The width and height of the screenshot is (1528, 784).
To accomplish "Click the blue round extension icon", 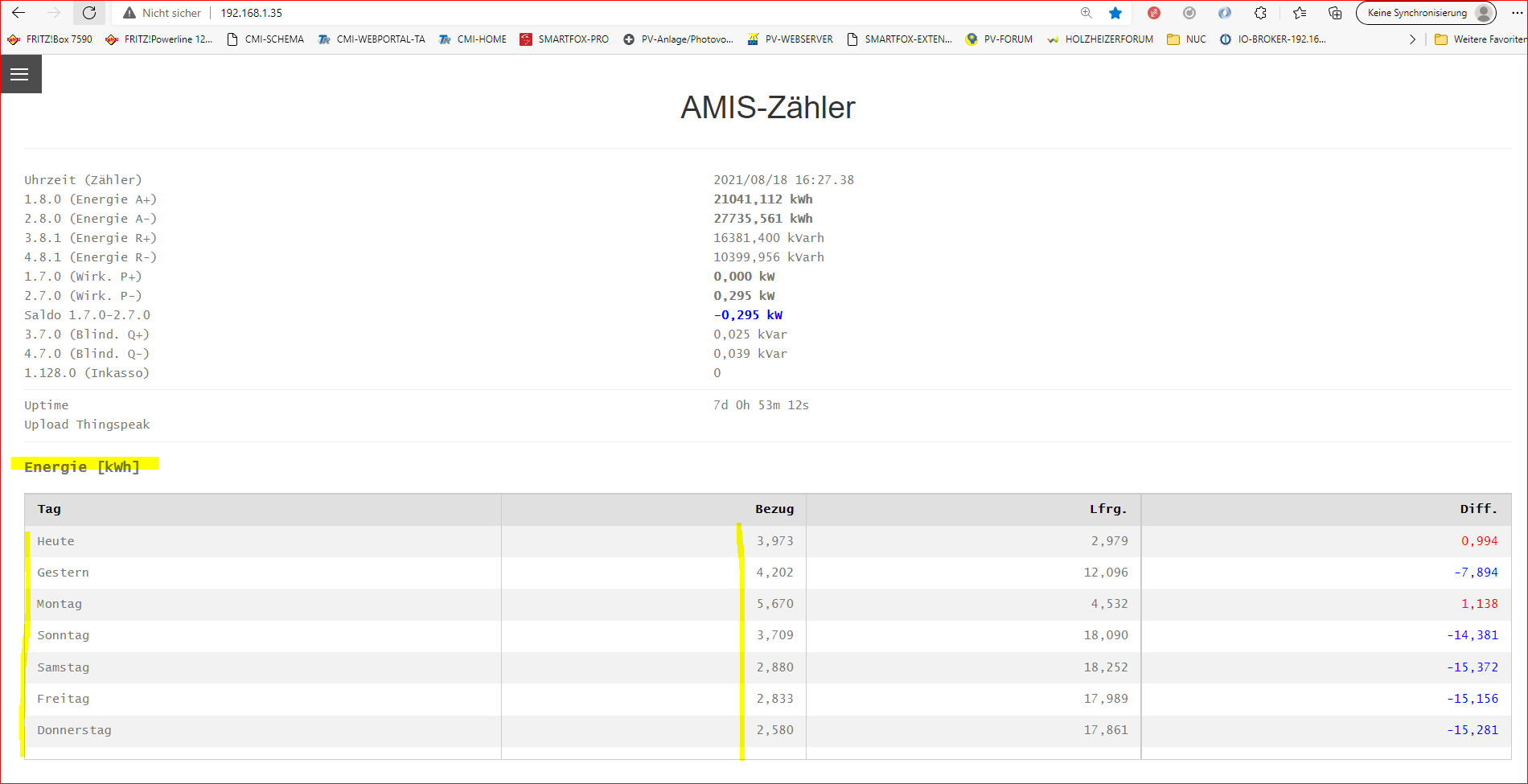I will [x=1225, y=13].
